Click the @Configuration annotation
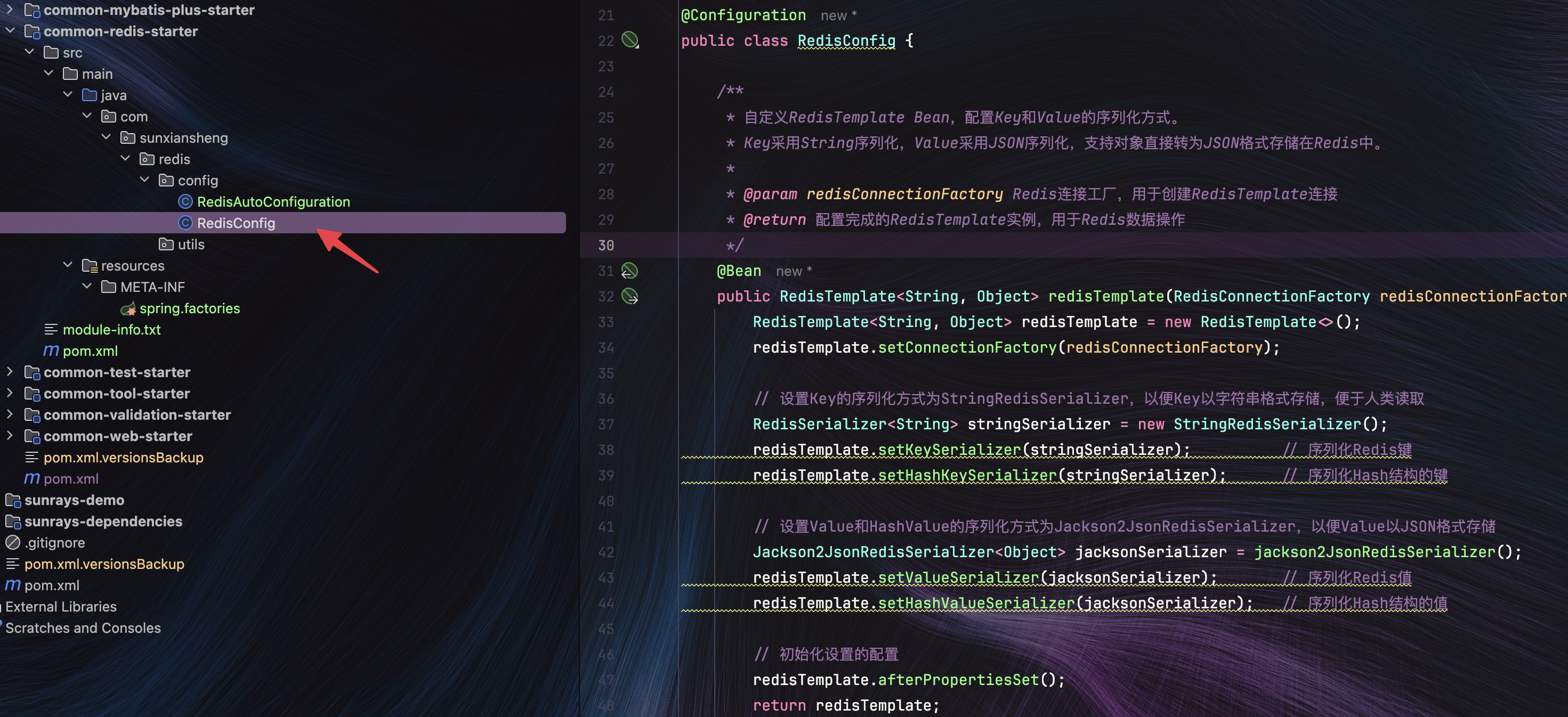This screenshot has height=717, width=1568. point(743,15)
